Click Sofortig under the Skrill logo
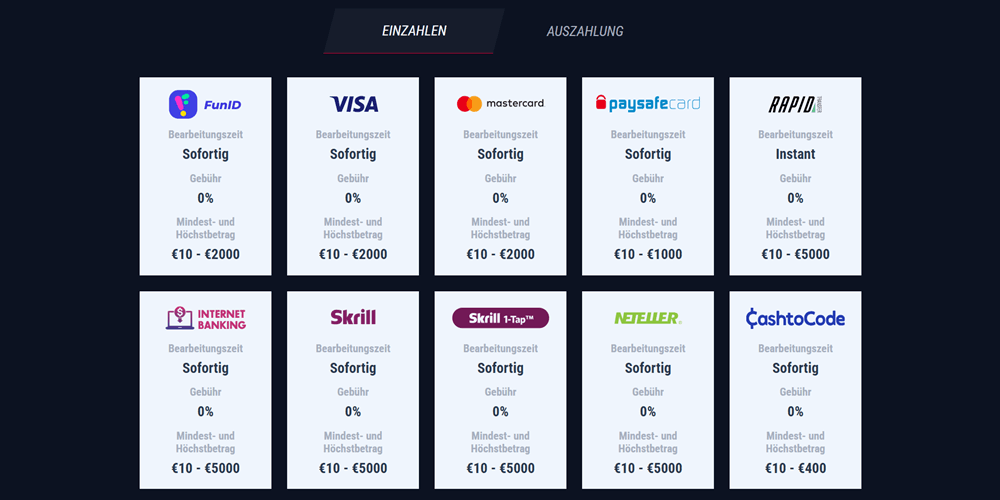This screenshot has height=500, width=1000. [353, 368]
